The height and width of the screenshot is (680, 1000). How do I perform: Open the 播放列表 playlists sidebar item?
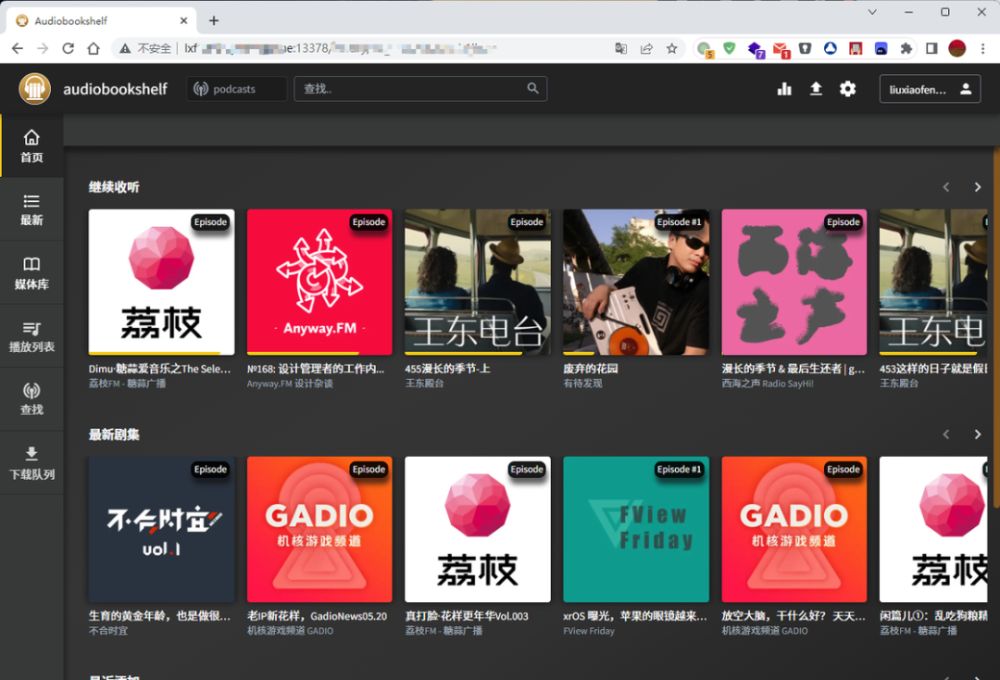pos(32,336)
